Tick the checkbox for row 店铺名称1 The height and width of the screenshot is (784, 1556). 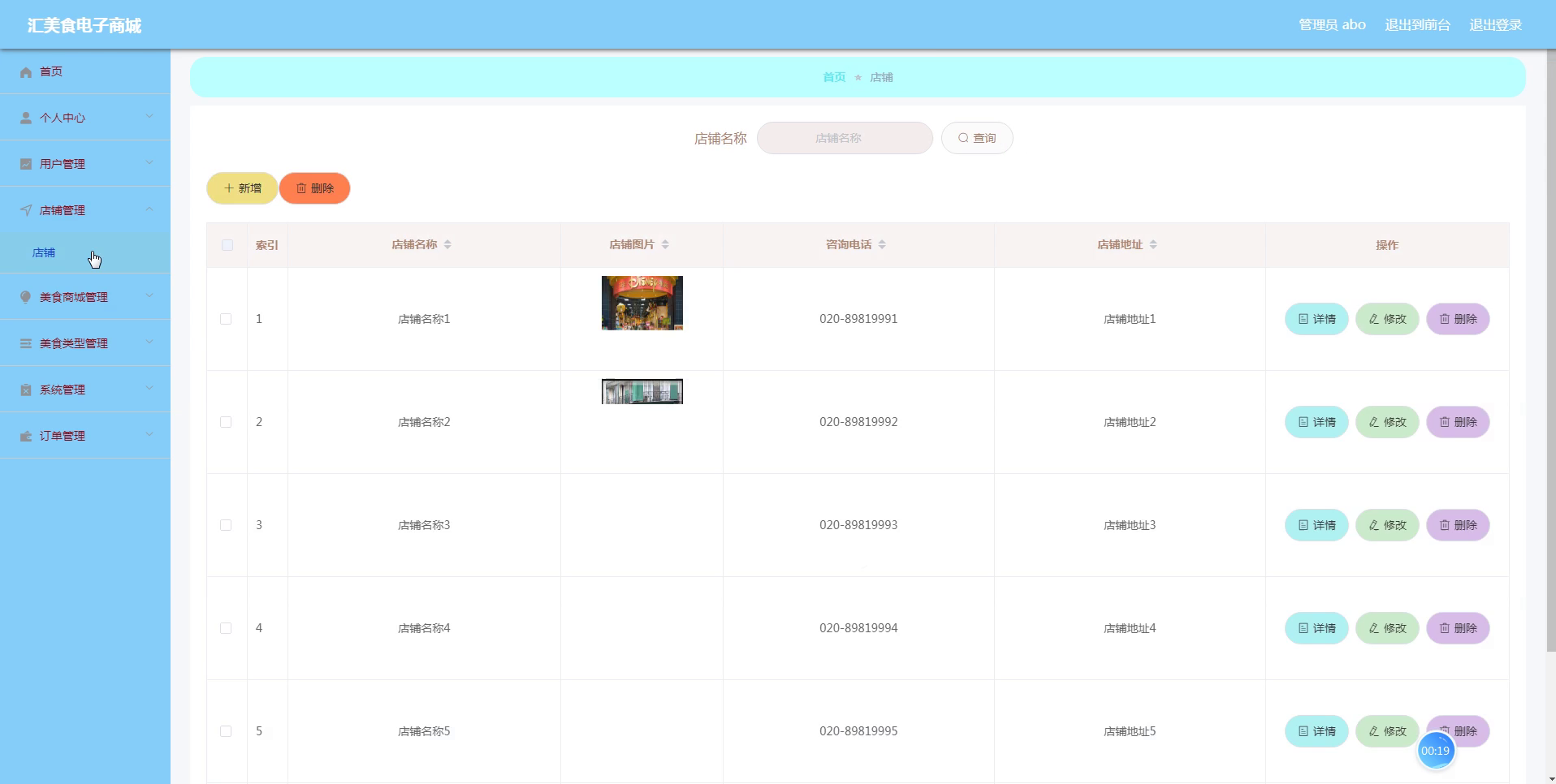coord(226,319)
